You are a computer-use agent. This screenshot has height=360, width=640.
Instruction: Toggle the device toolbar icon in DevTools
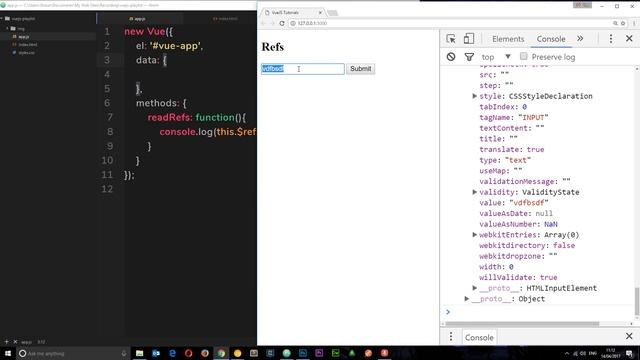click(469, 39)
